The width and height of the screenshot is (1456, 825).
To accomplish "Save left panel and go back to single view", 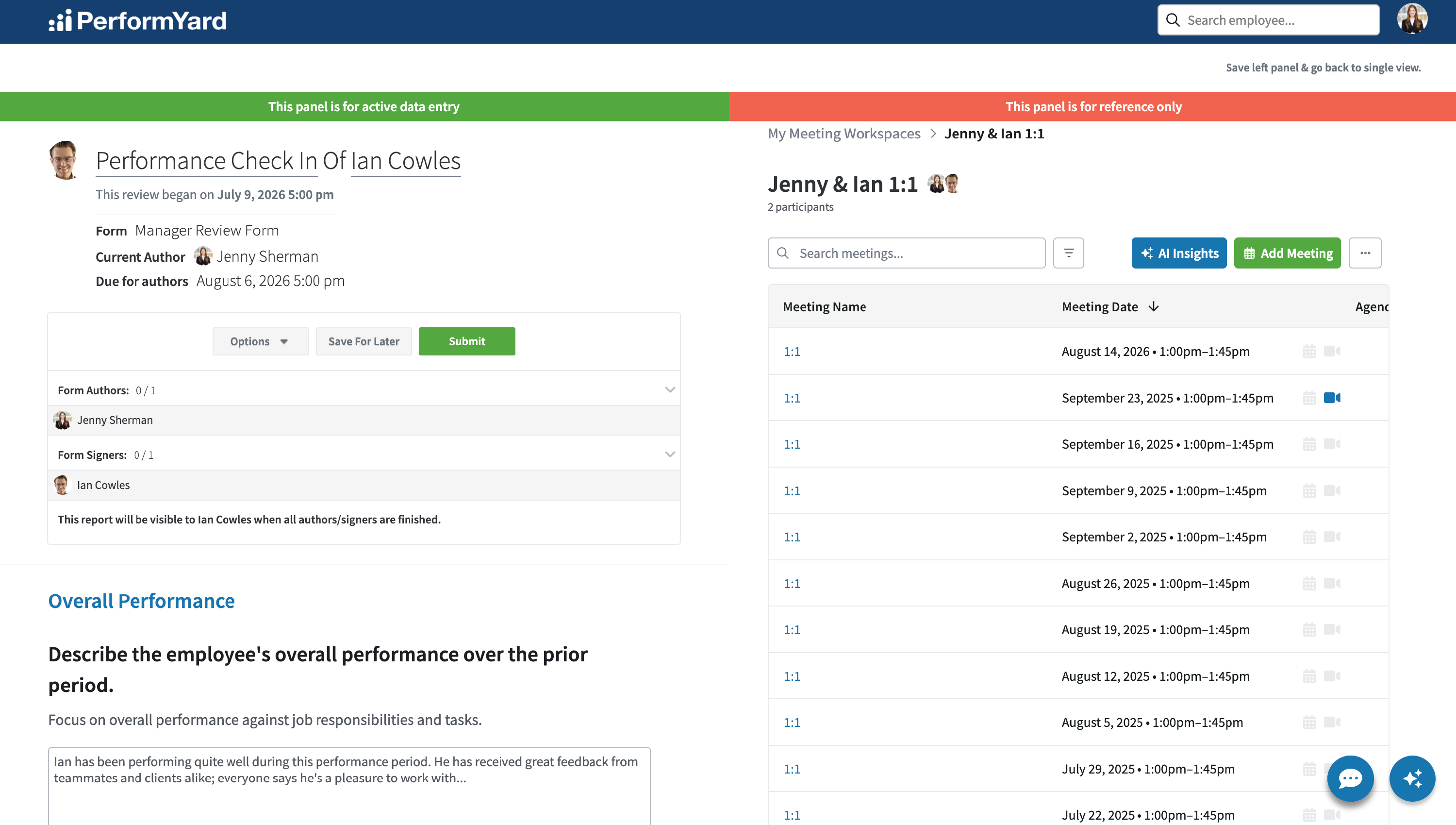I will click(x=1323, y=67).
